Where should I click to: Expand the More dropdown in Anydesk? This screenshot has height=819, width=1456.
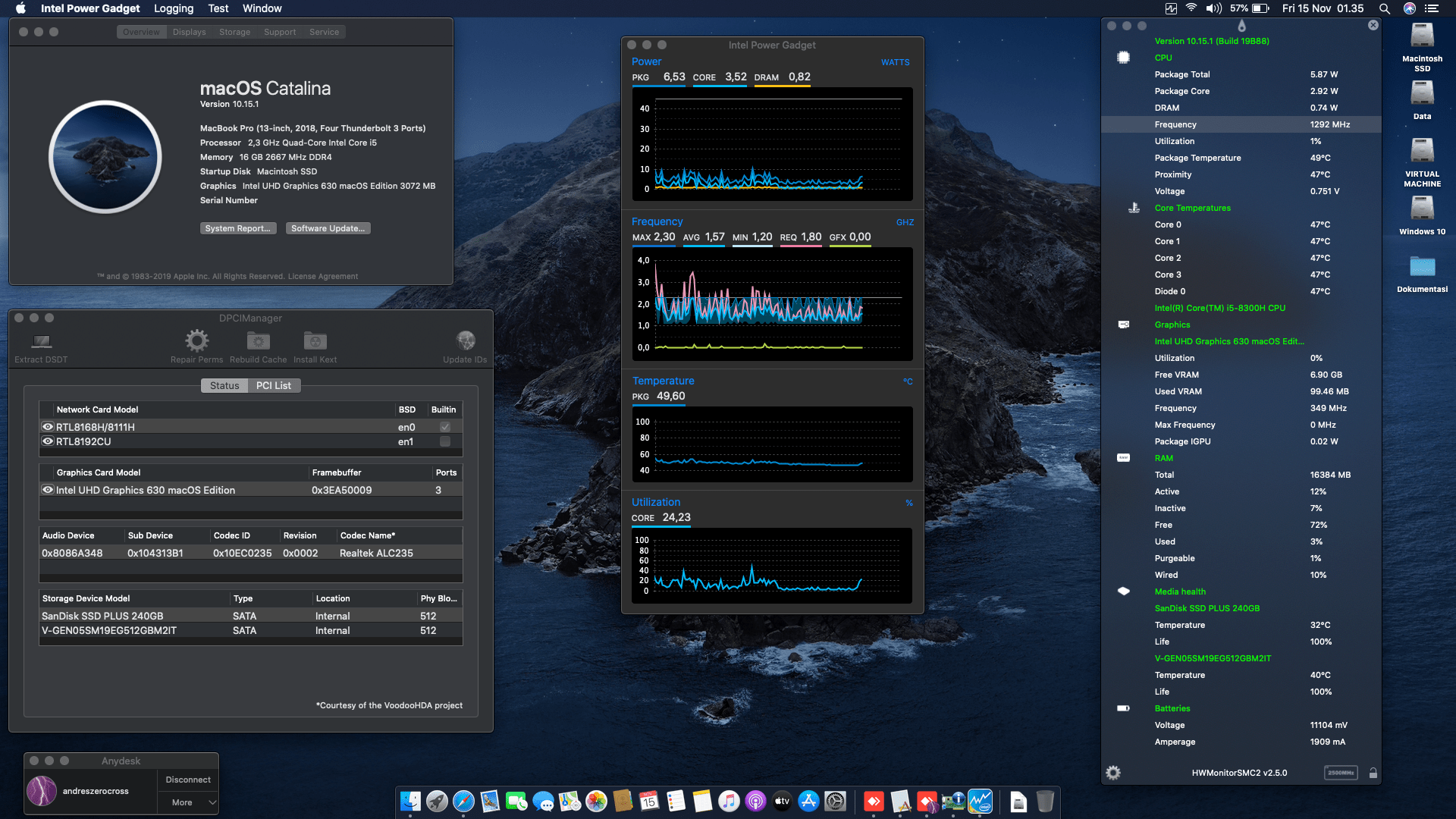pyautogui.click(x=187, y=802)
